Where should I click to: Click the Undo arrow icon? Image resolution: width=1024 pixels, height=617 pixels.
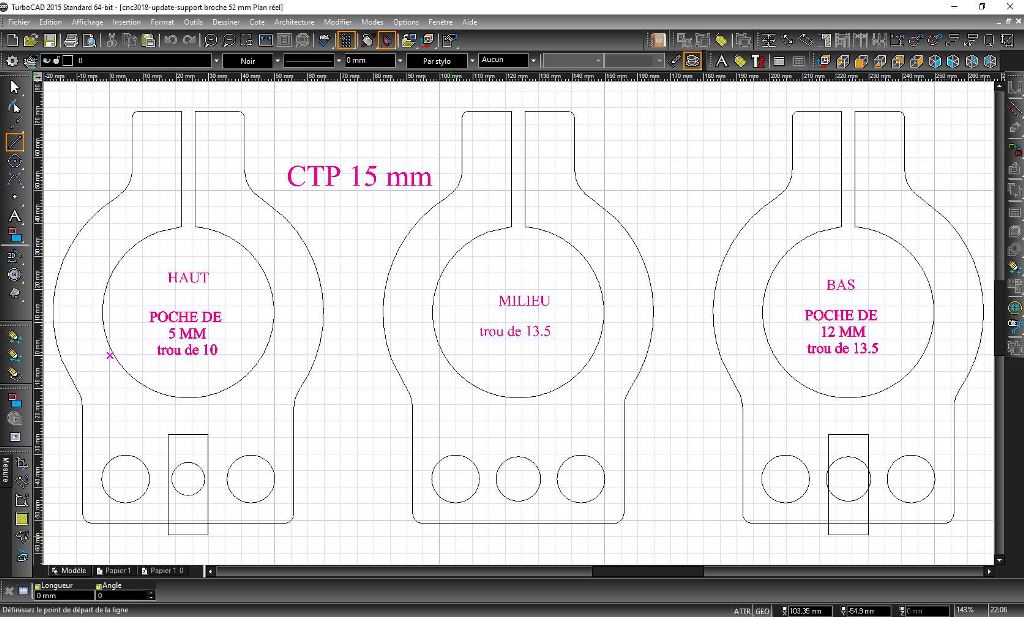171,41
